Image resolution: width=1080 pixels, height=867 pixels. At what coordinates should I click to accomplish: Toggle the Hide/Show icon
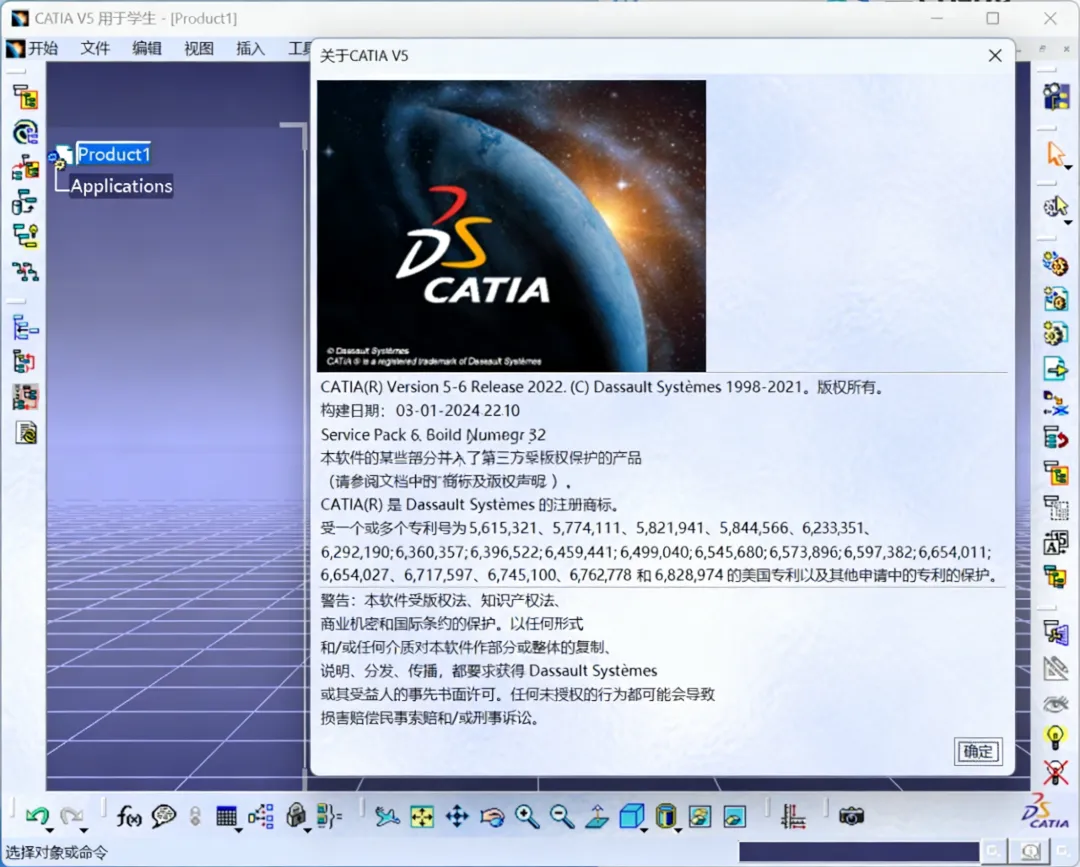700,817
